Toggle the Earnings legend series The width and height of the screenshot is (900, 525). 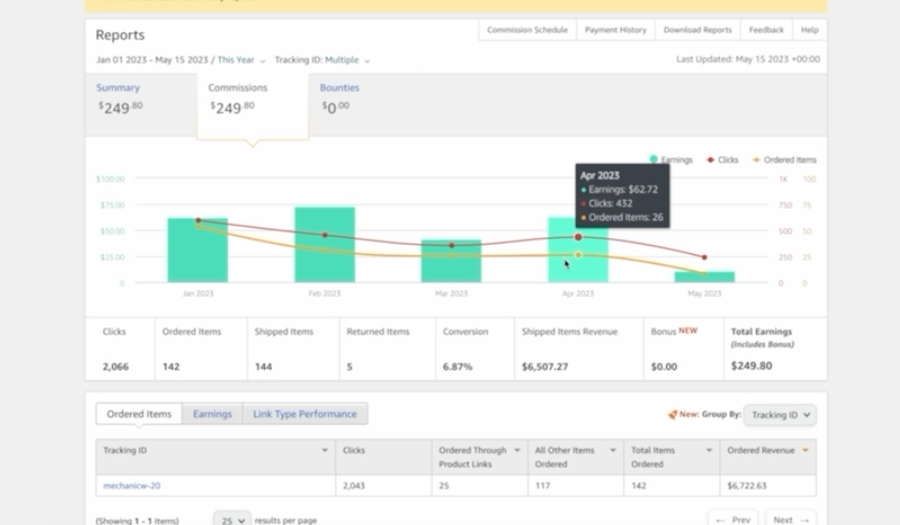[x=670, y=160]
